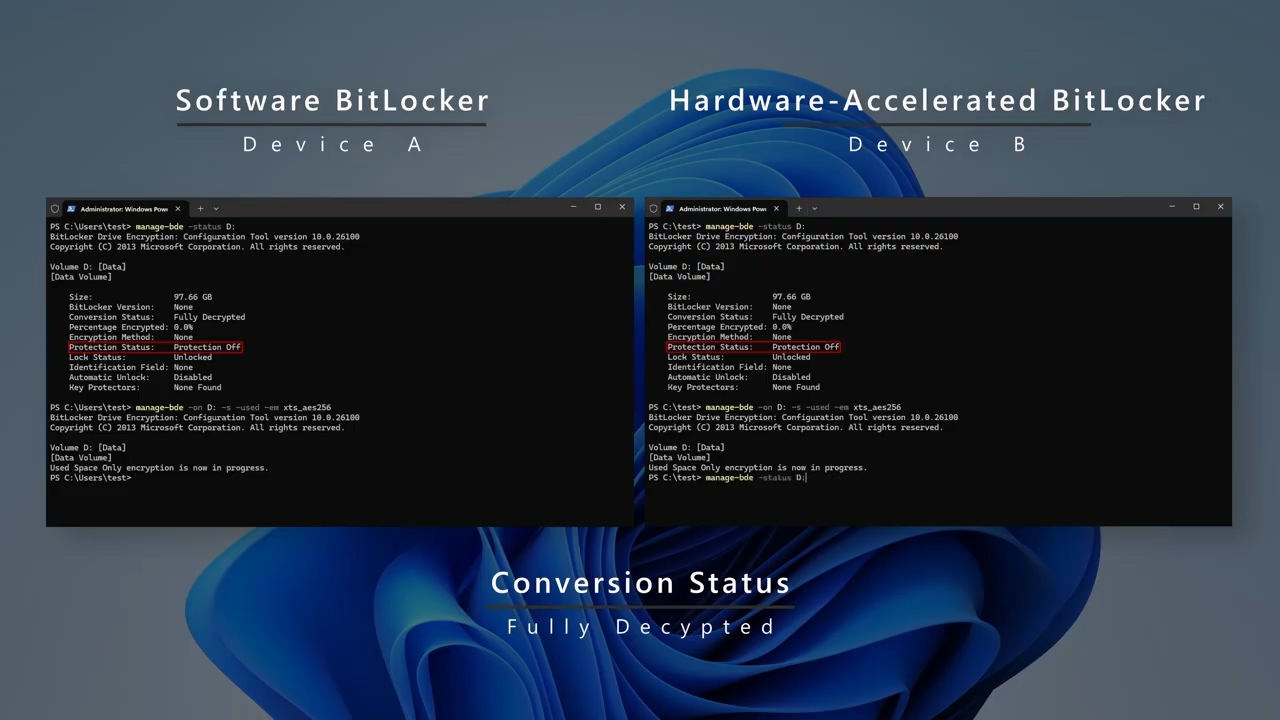Viewport: 1280px width, 720px height.
Task: Click highlighted Protection Status line in left terminal
Action: [x=155, y=347]
